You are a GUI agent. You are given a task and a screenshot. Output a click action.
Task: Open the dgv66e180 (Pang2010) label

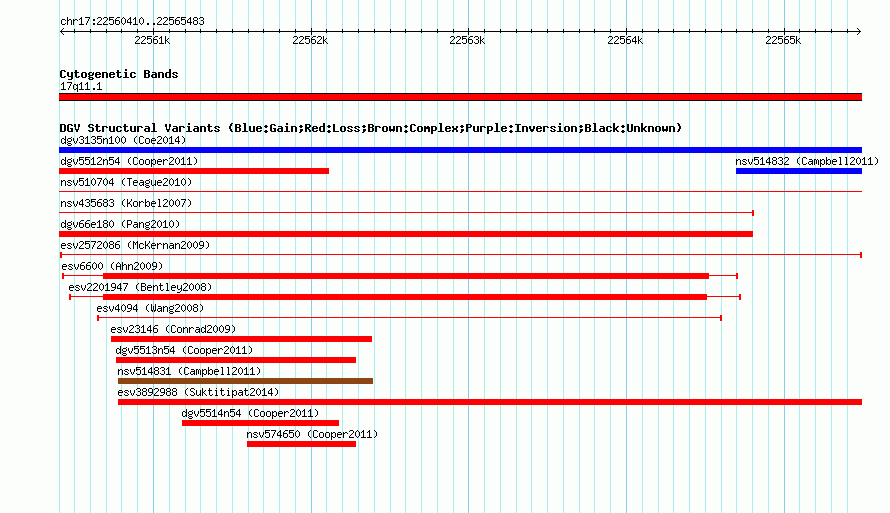click(x=120, y=224)
